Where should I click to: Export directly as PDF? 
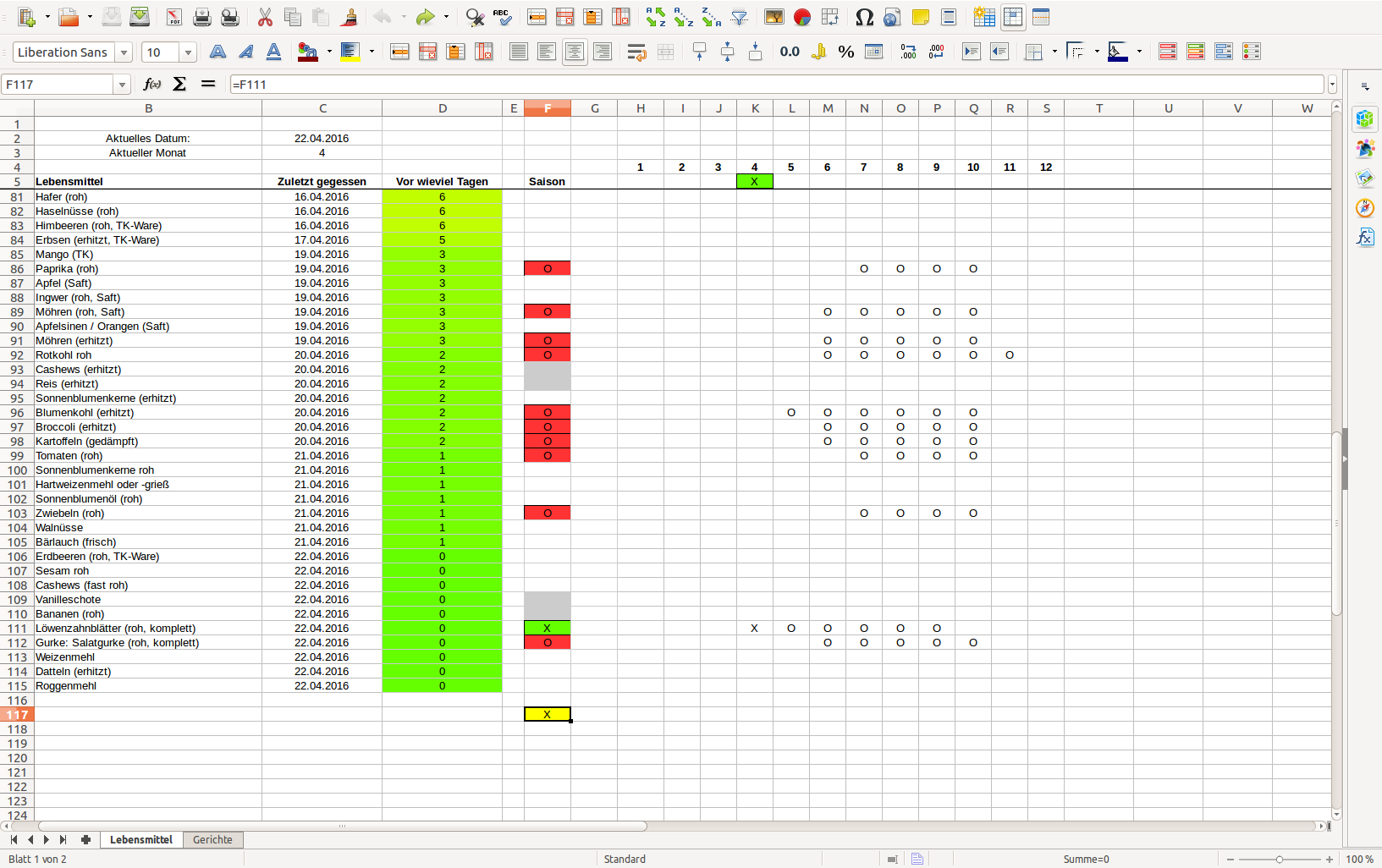173,17
